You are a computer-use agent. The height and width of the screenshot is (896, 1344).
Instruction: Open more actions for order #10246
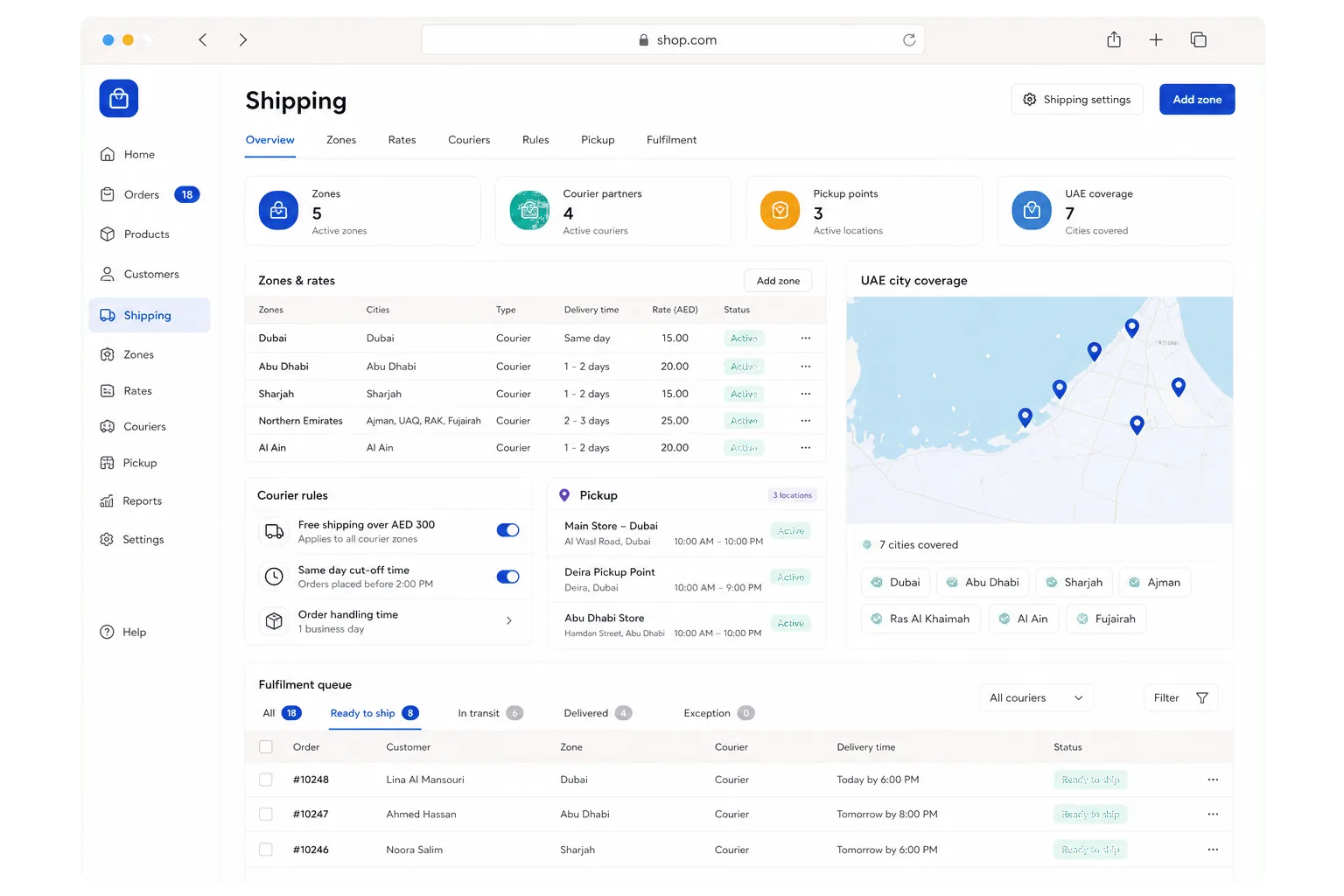click(1213, 850)
